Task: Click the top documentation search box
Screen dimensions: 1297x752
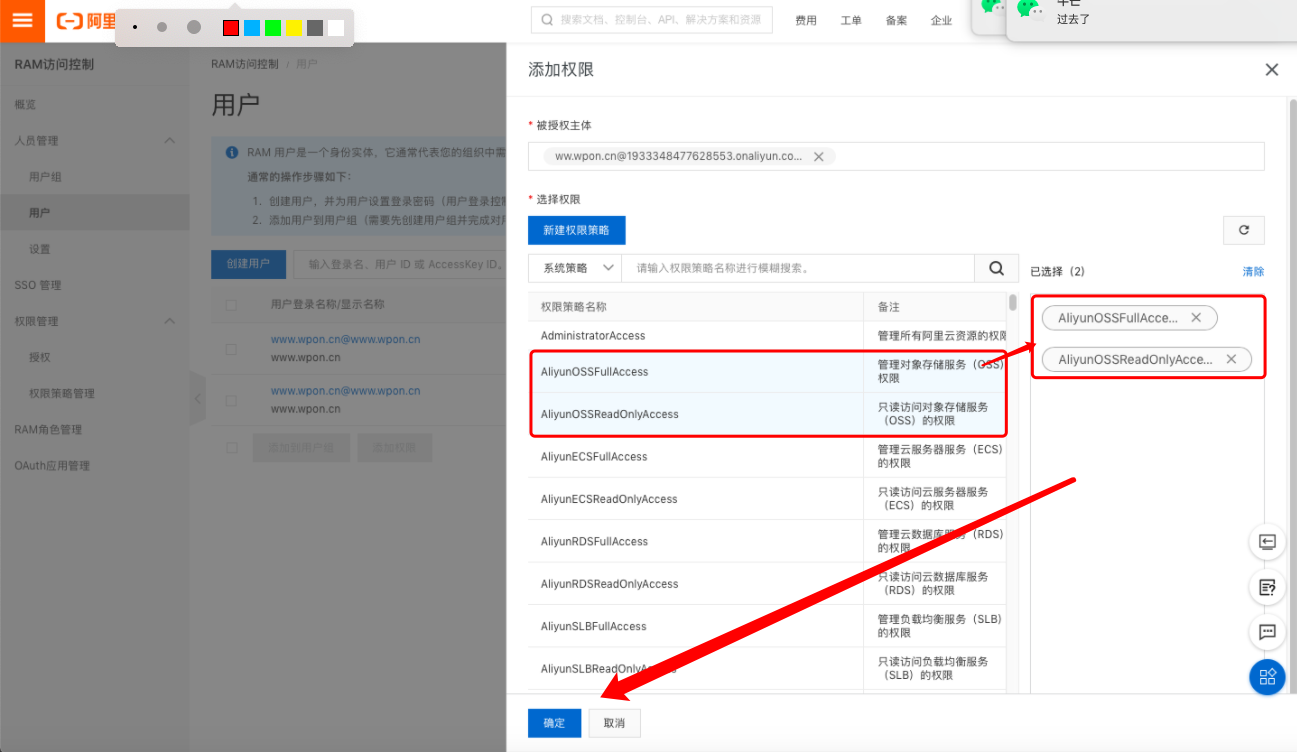Action: click(651, 20)
